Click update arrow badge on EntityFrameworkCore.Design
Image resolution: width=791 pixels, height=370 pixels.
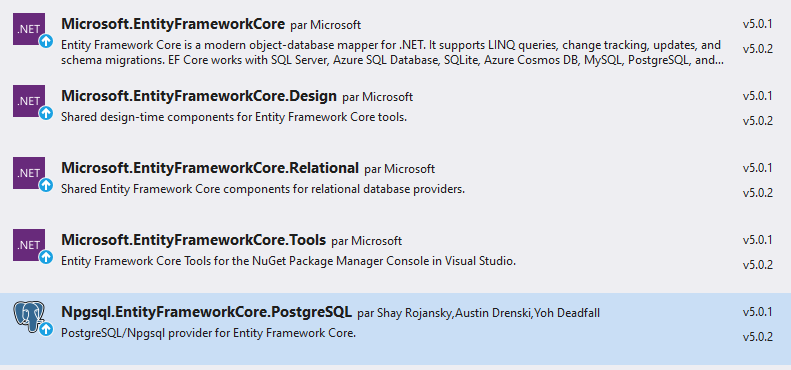point(46,113)
